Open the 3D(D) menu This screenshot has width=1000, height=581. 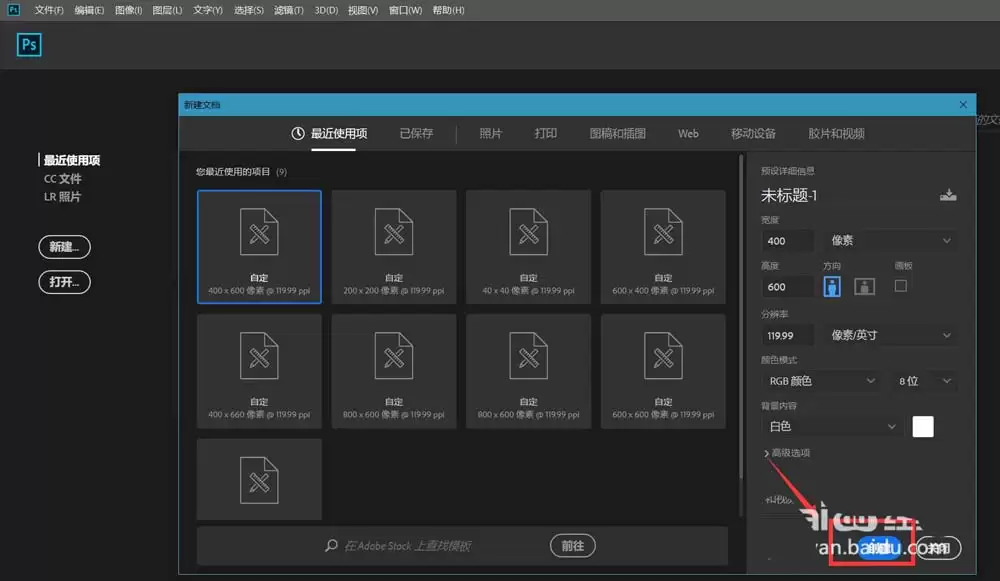pos(326,10)
